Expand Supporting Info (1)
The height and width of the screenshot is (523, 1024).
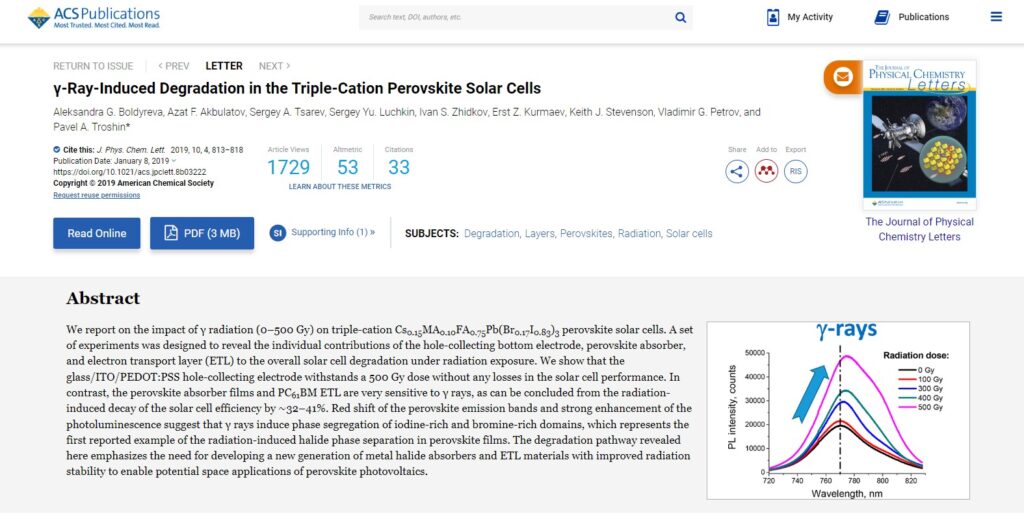tap(323, 232)
